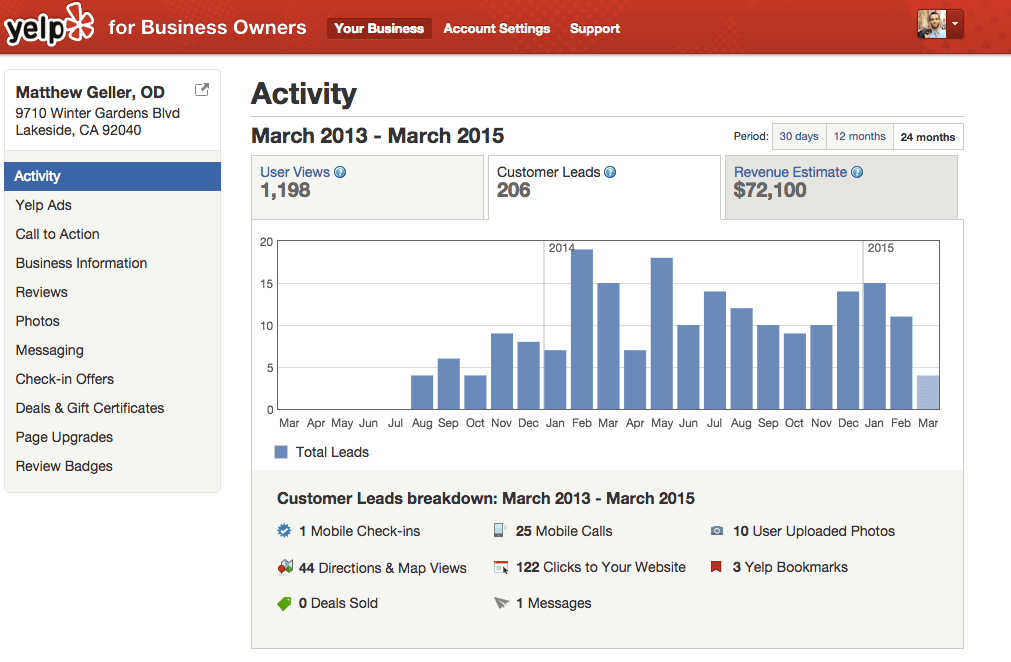Click the help icon next to Revenue Estimate
This screenshot has height=662, width=1011.
click(857, 172)
